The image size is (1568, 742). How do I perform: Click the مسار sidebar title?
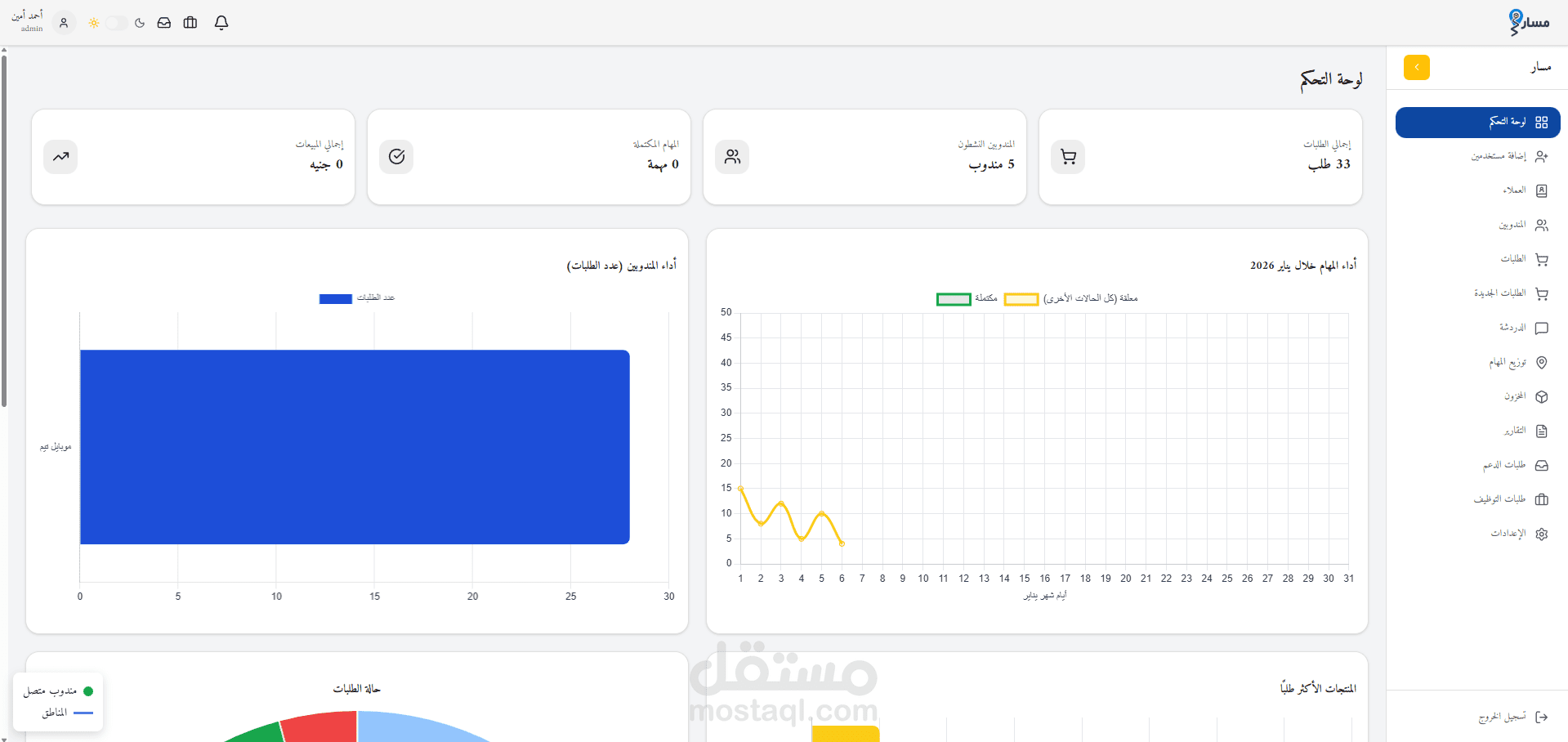point(1540,67)
